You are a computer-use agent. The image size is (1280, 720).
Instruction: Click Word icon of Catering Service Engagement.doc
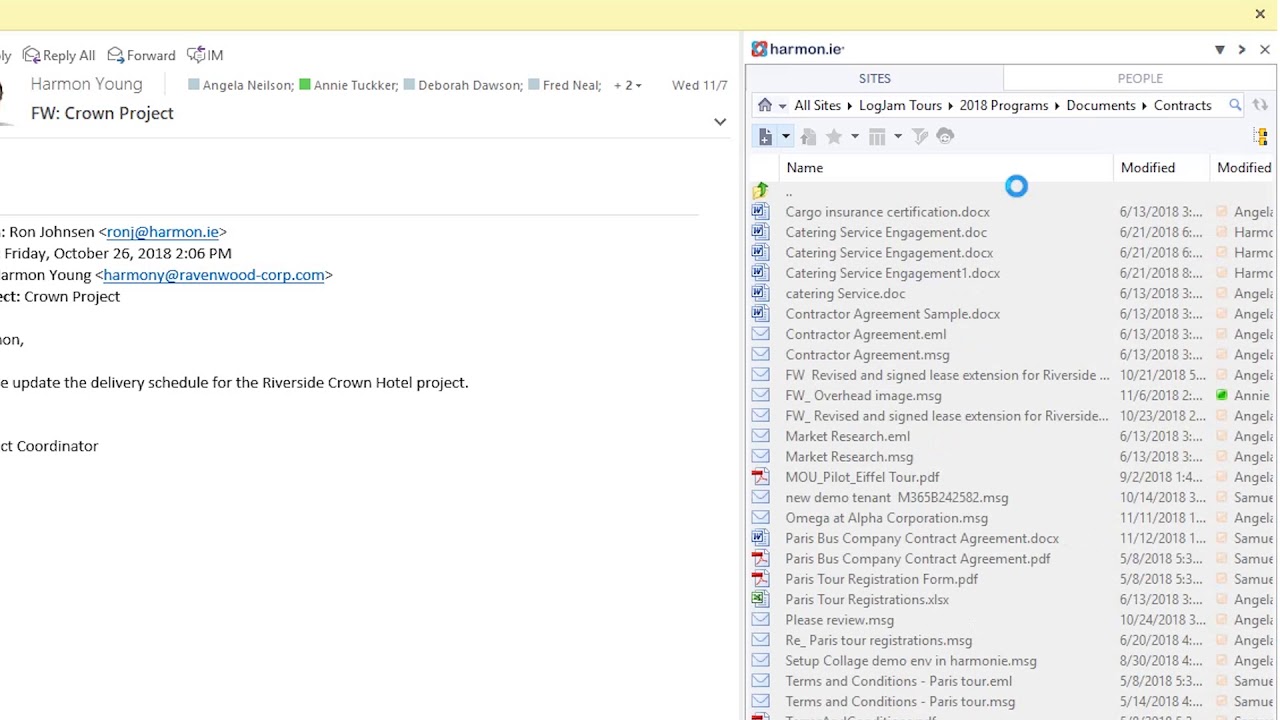[761, 232]
